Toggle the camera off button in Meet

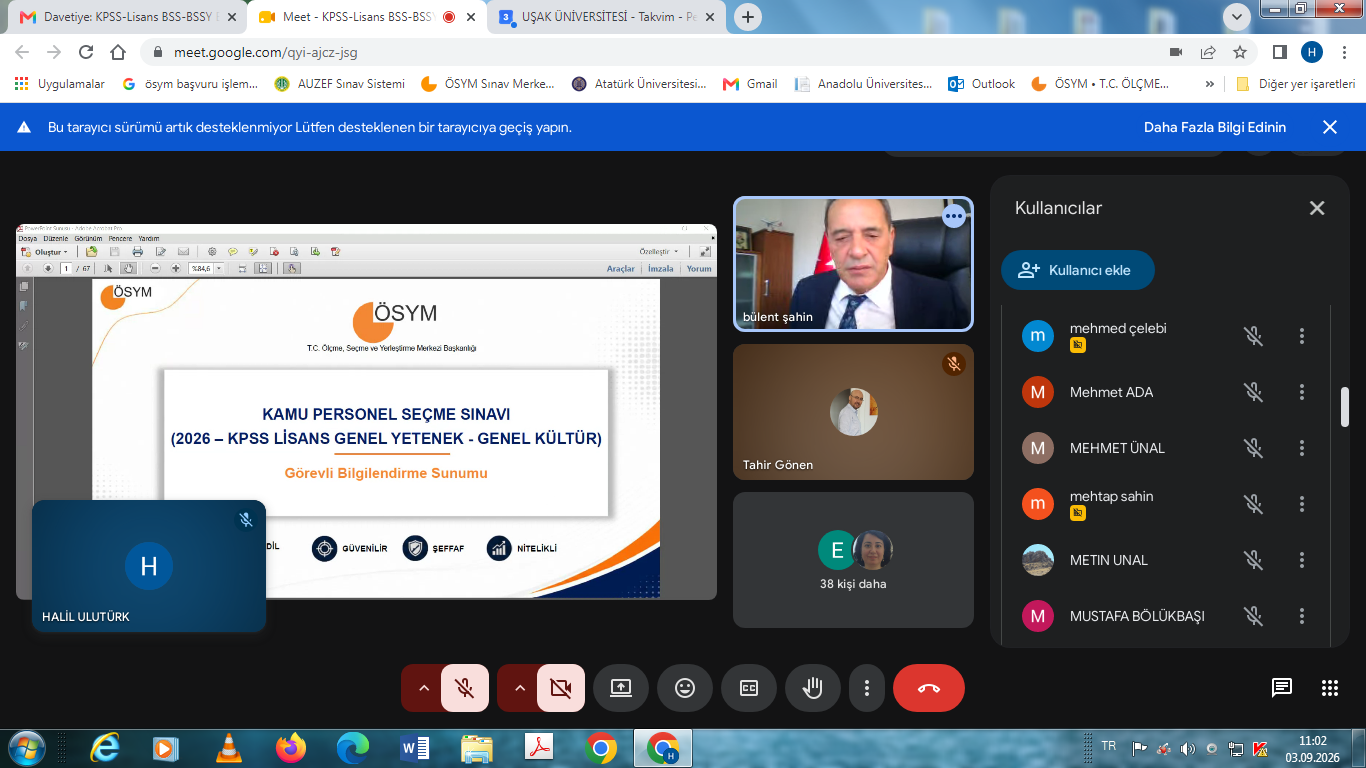point(561,688)
